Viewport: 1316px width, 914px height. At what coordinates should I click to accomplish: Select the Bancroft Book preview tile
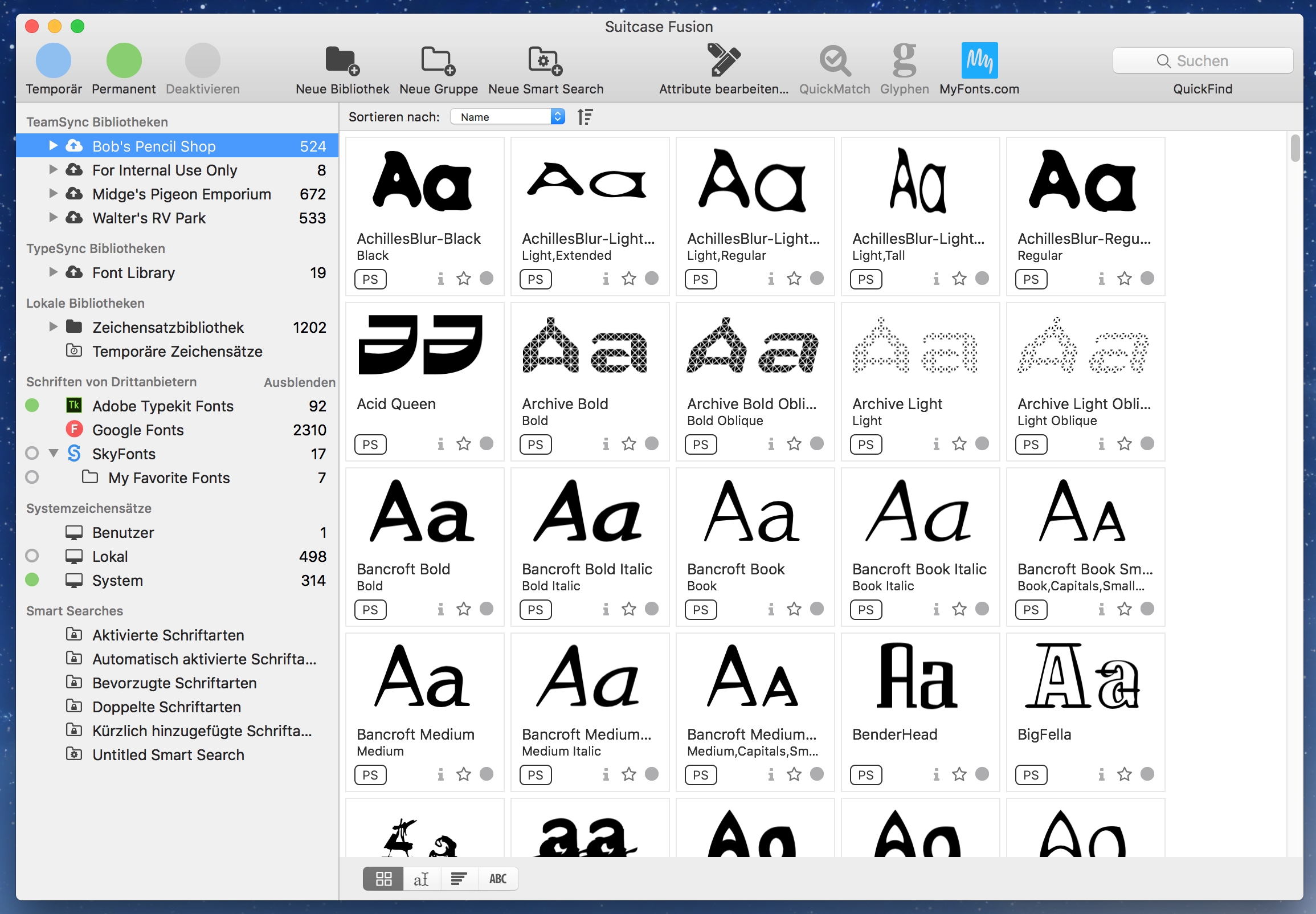[x=755, y=547]
